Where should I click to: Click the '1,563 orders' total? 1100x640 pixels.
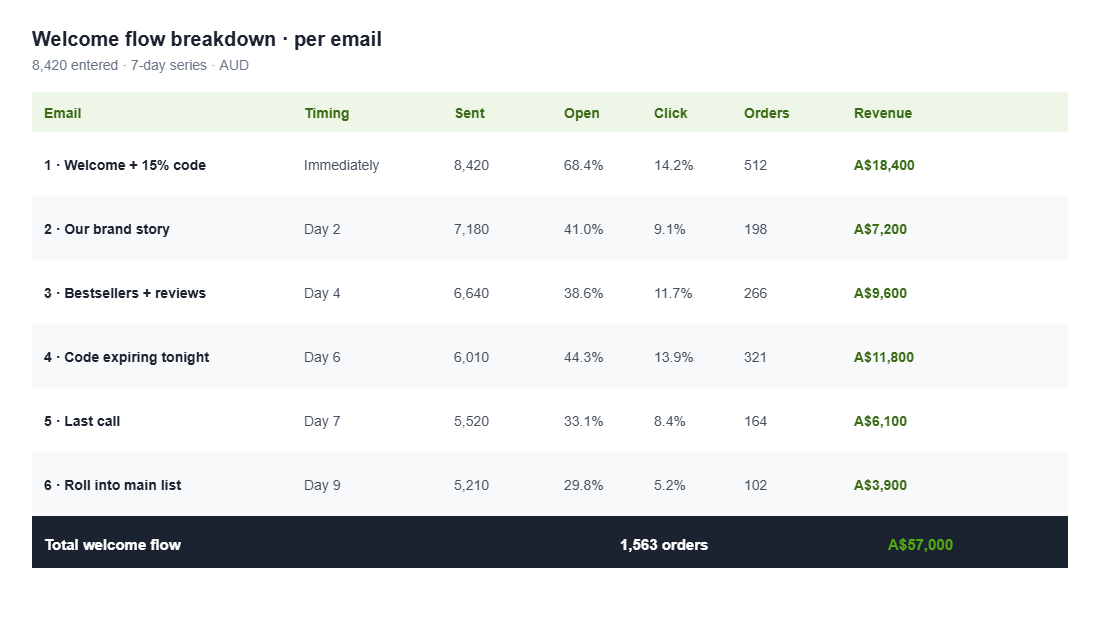664,545
